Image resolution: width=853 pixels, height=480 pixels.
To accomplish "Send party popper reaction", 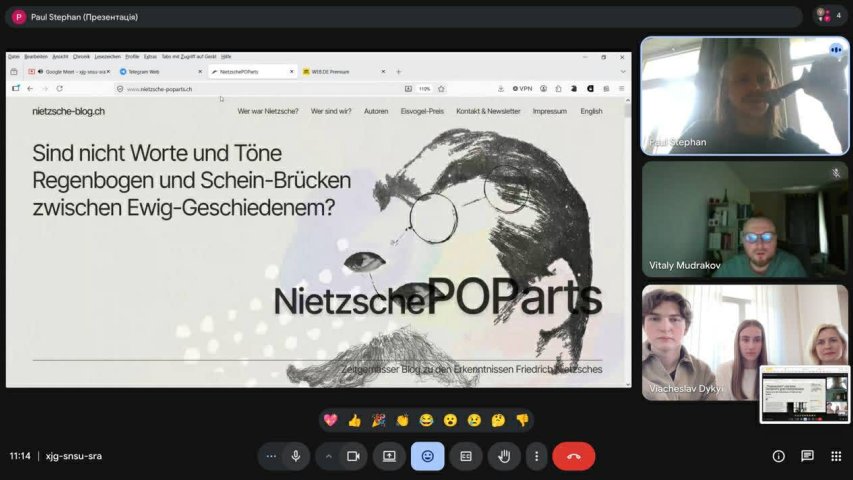I will (x=379, y=420).
